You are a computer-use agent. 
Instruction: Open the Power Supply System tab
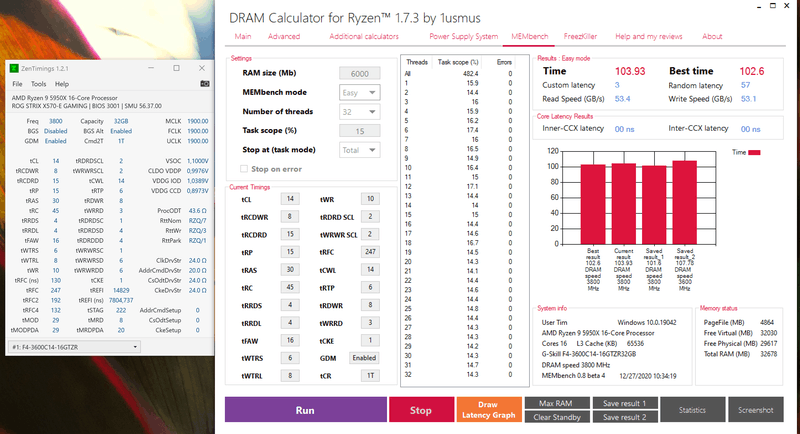click(463, 36)
